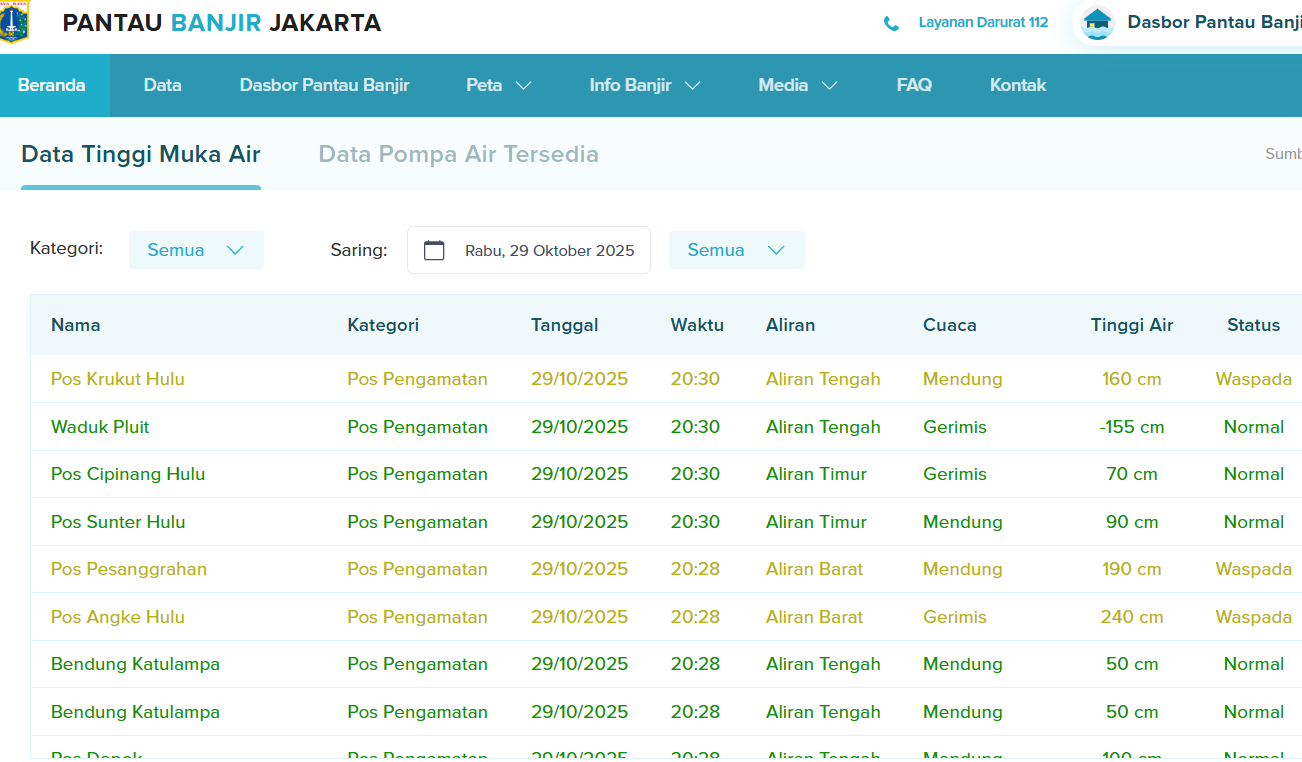
Task: Switch to the Data Pompa Air Tersedia tab
Action: pyautogui.click(x=458, y=154)
